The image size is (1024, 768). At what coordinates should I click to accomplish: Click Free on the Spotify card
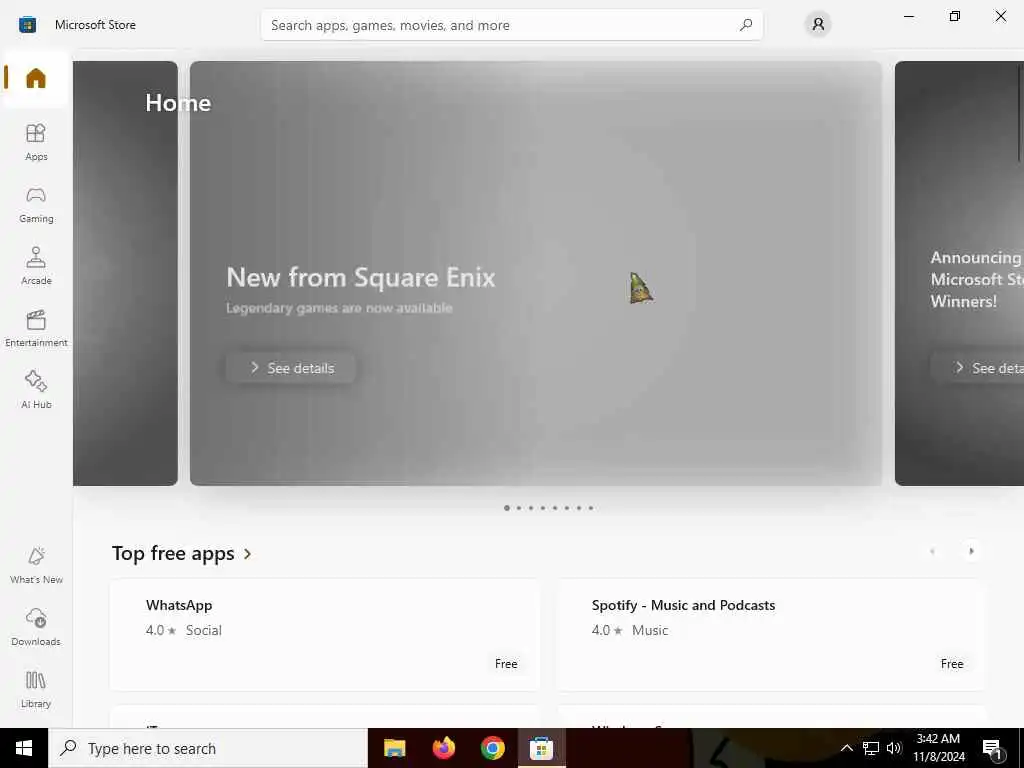[x=952, y=664]
